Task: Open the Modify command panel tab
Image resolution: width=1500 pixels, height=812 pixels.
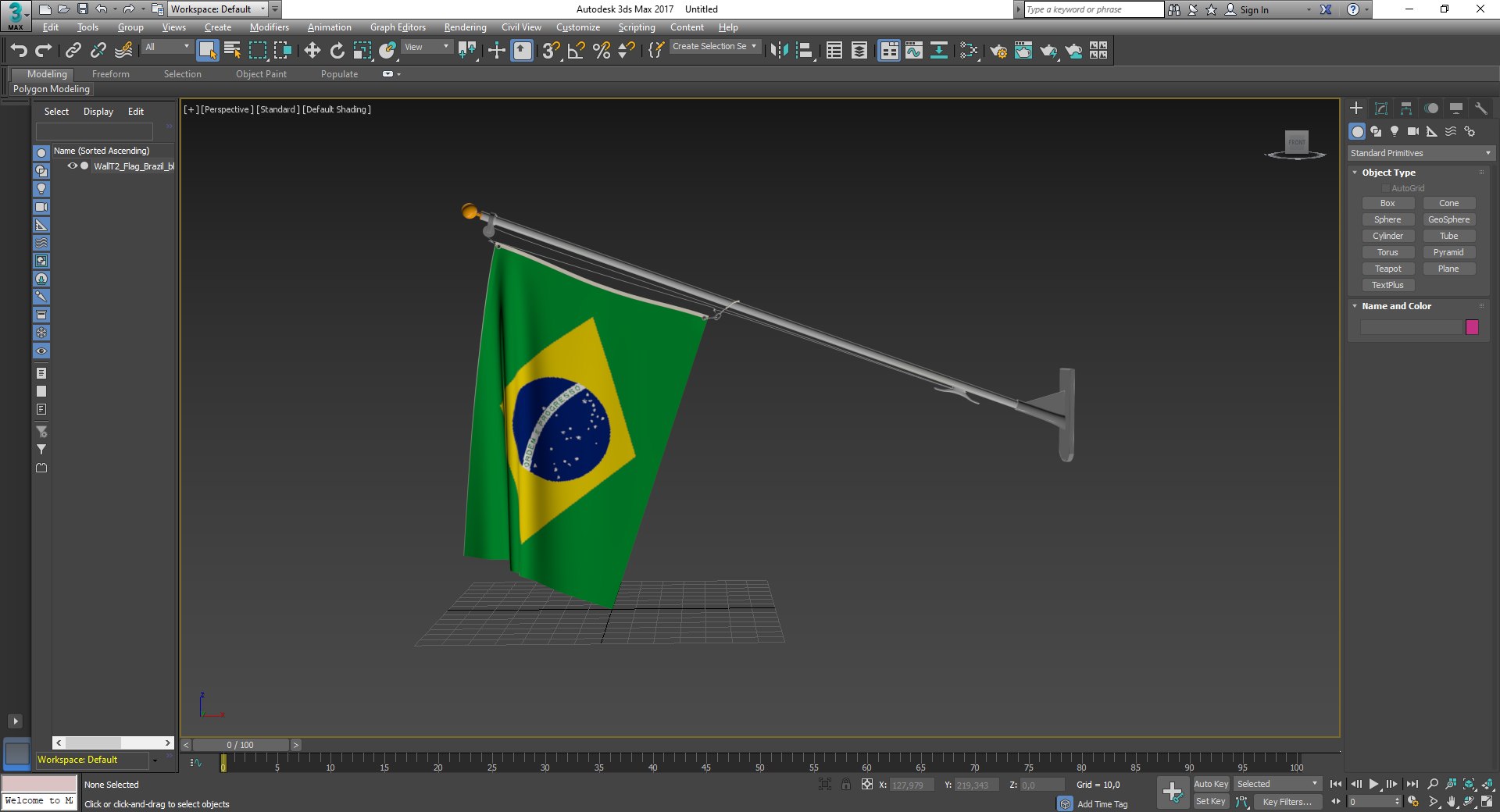Action: (x=1381, y=109)
